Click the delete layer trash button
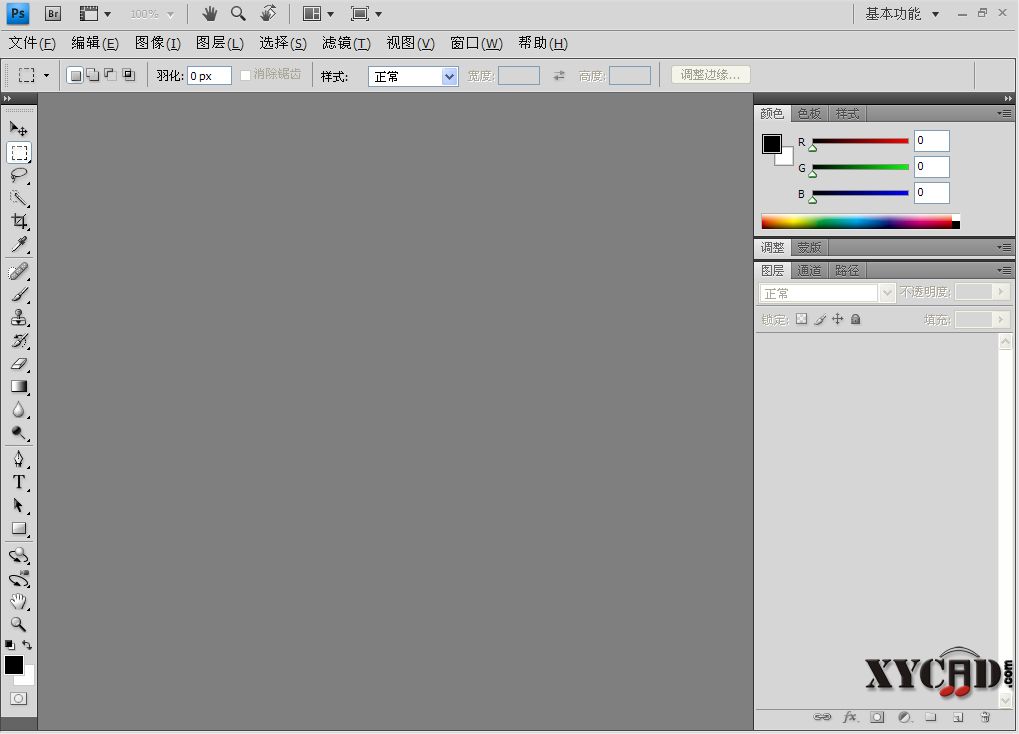This screenshot has height=734, width=1019. coord(985,717)
